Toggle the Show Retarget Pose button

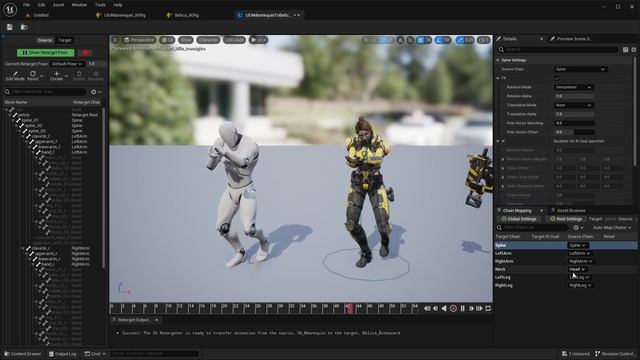46,53
